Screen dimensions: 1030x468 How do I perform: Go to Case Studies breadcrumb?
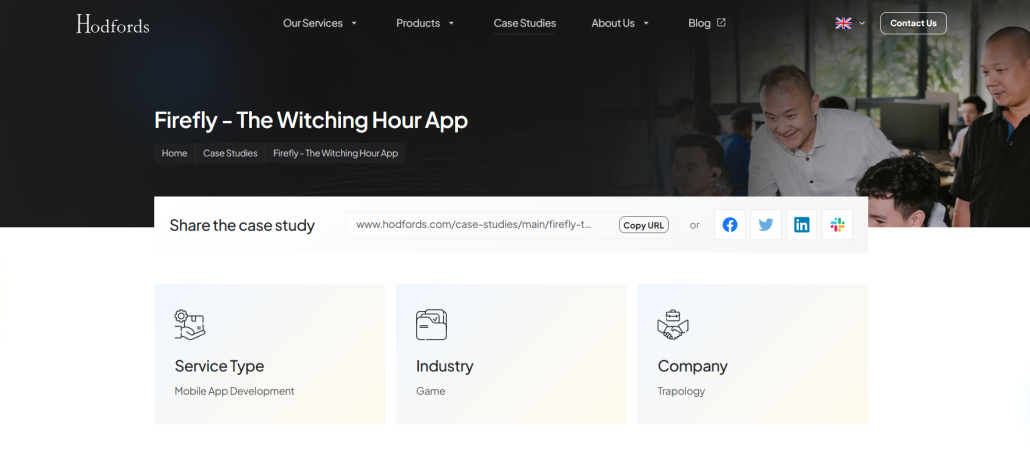tap(230, 153)
